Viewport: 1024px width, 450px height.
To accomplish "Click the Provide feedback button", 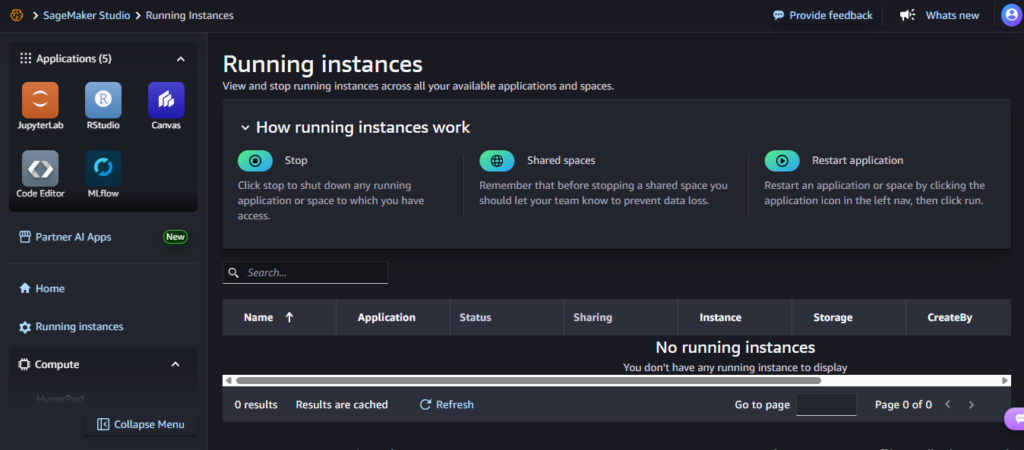I will [822, 15].
